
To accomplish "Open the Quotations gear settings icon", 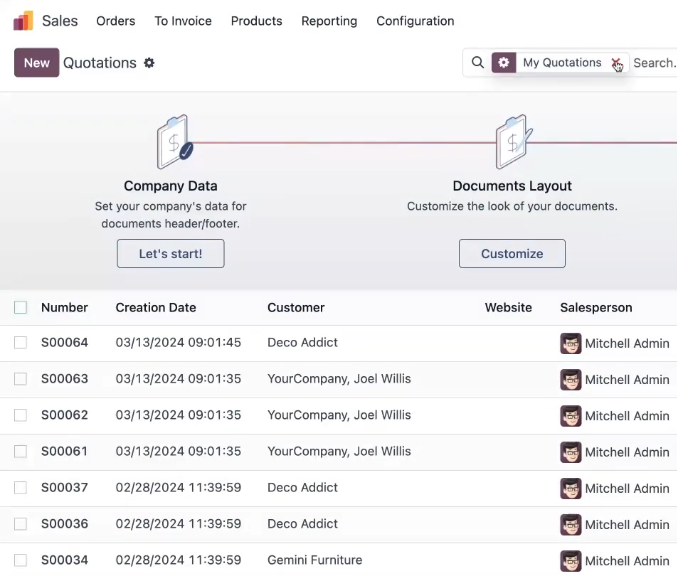I will [x=149, y=63].
